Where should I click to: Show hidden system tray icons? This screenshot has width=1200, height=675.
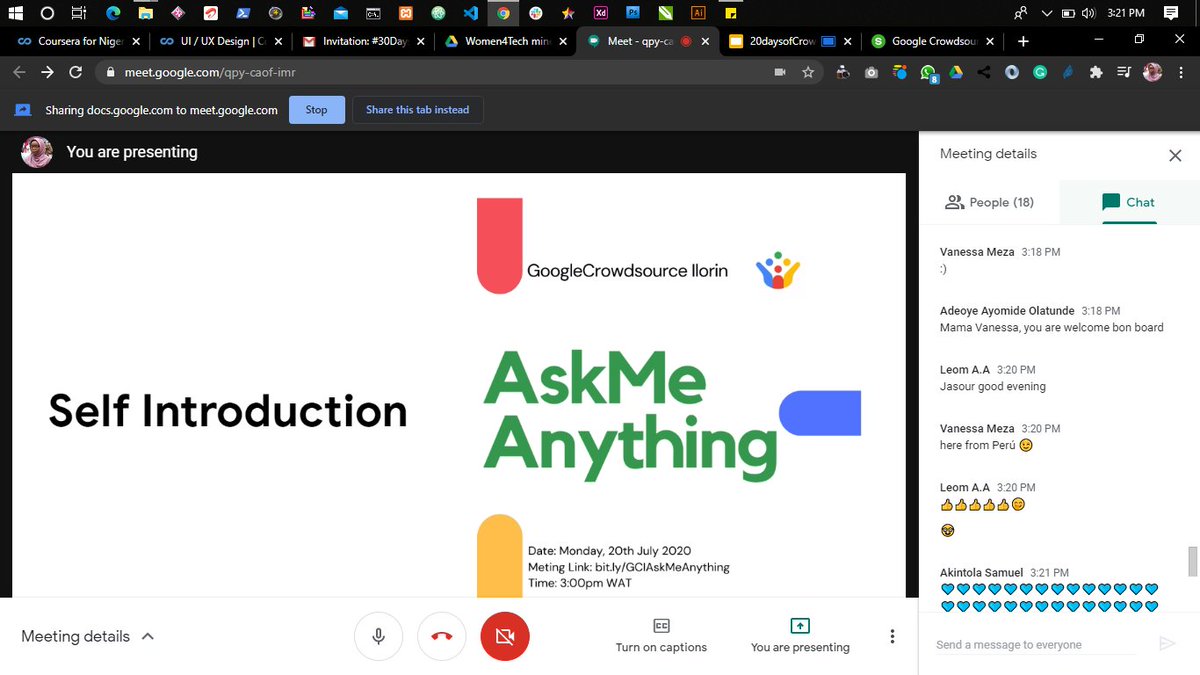coord(1047,13)
